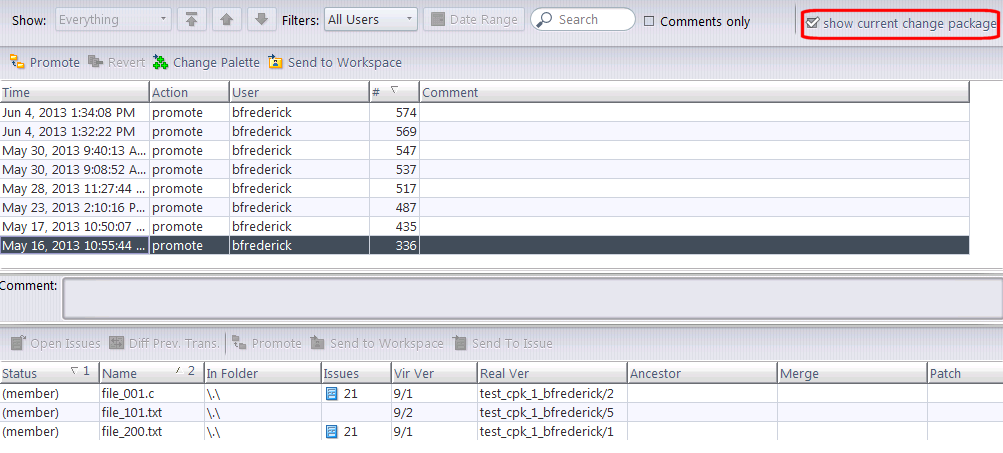Jump to top with the first arrow button
The width and height of the screenshot is (1003, 453).
pyautogui.click(x=191, y=19)
